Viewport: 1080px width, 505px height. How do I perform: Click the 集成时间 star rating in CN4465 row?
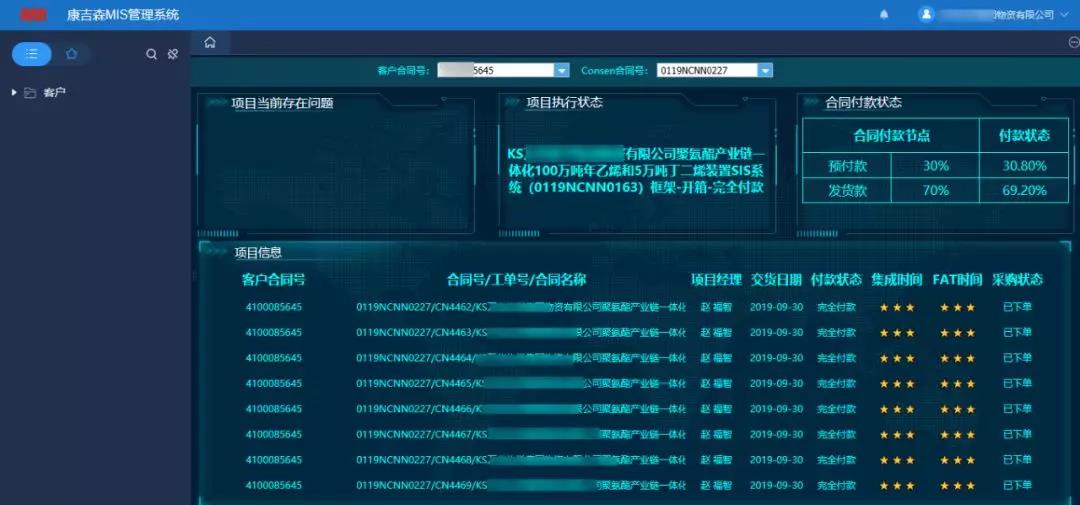pyautogui.click(x=896, y=384)
